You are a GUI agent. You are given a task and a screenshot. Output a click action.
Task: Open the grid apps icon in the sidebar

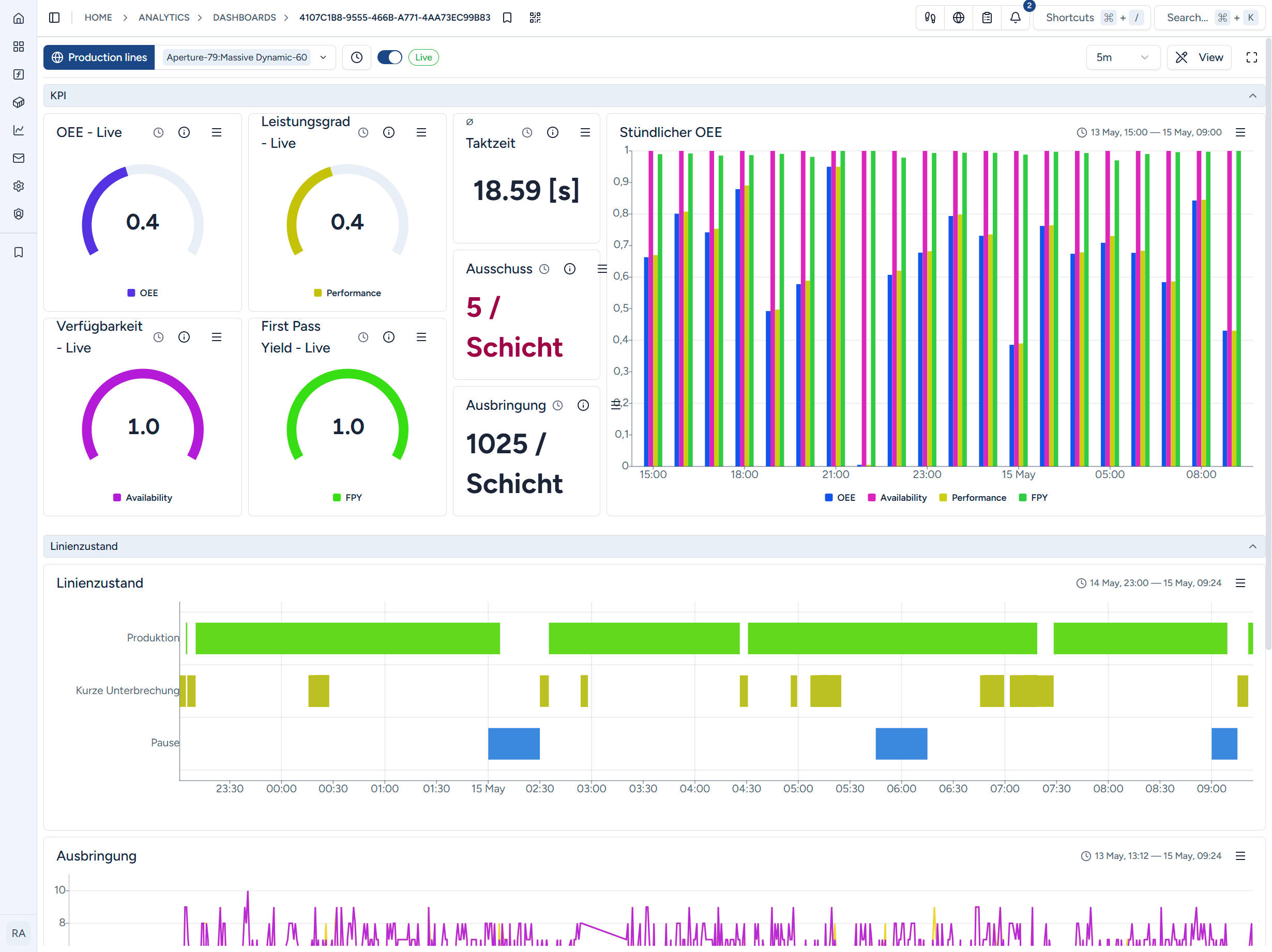tap(19, 47)
